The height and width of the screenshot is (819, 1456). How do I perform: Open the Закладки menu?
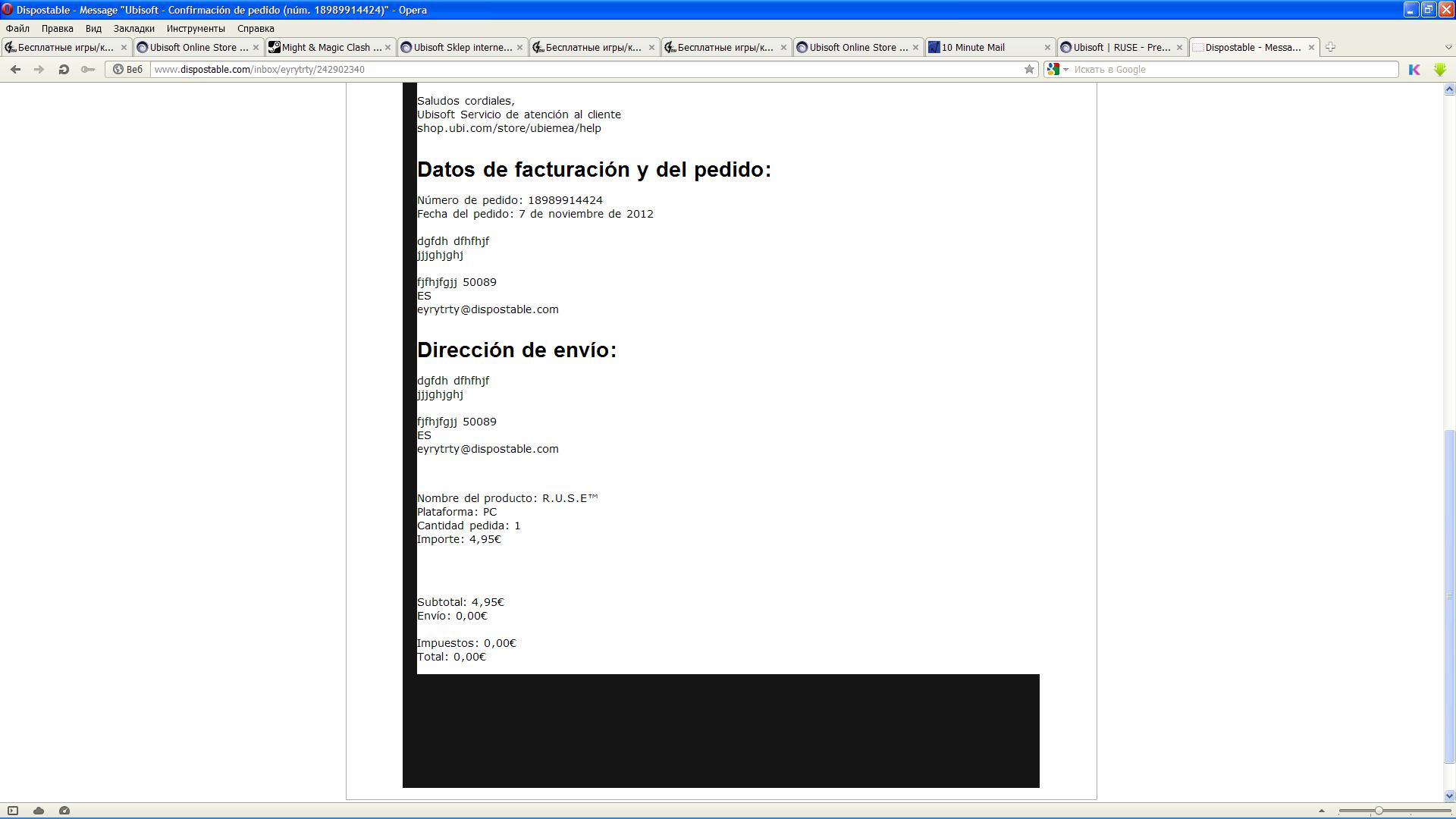(133, 28)
